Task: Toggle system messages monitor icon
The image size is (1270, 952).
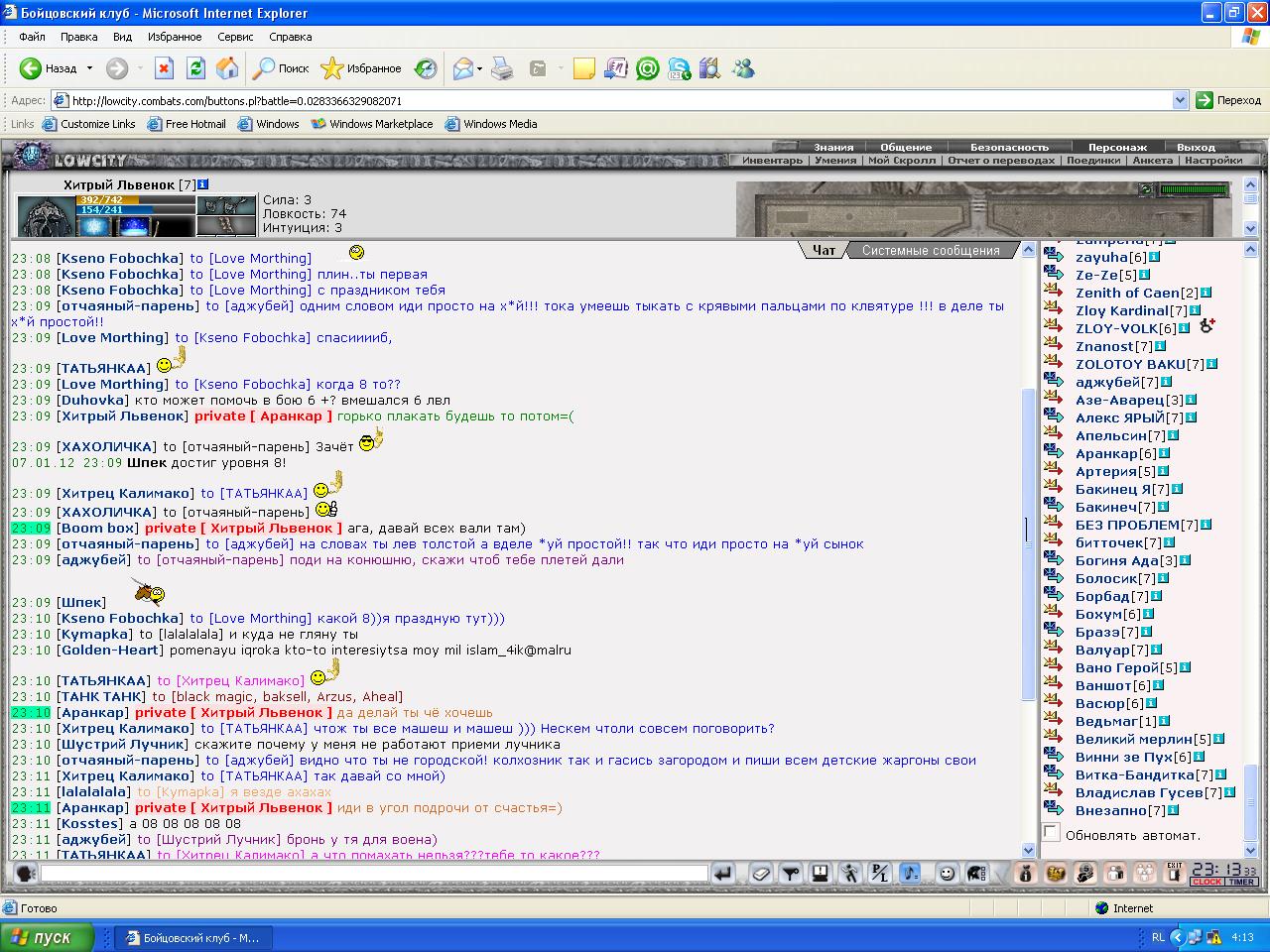Action: (x=821, y=874)
